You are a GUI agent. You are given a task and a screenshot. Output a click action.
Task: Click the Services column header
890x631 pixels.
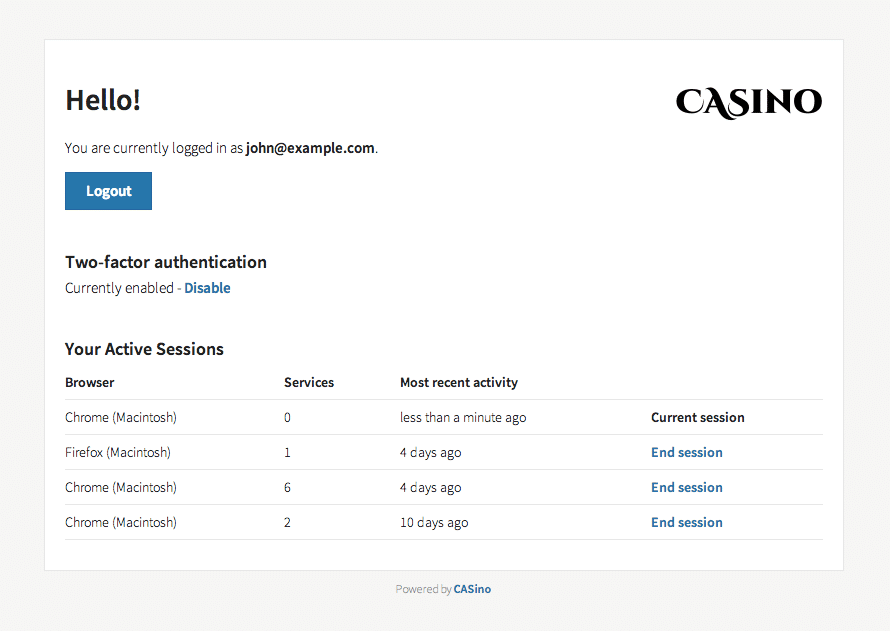pos(309,382)
